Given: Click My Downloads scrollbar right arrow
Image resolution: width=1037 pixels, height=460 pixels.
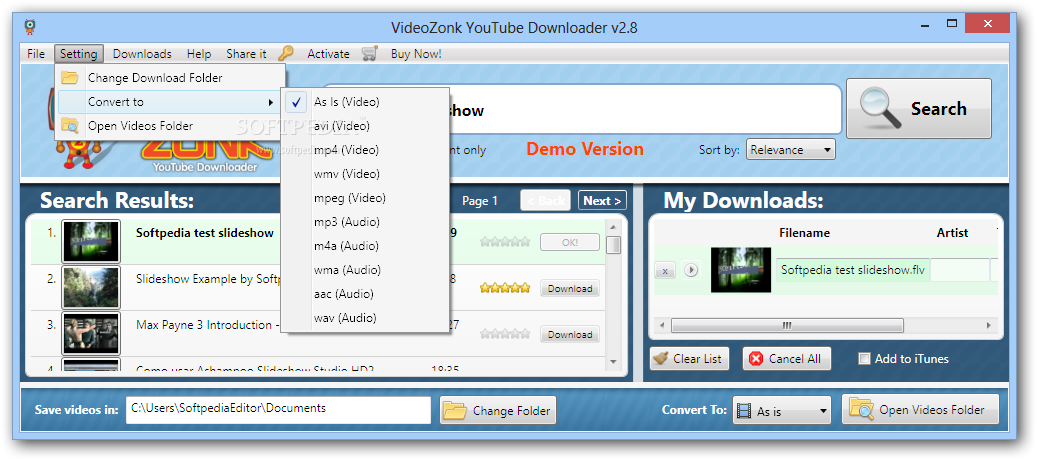Looking at the screenshot, I should point(989,326).
